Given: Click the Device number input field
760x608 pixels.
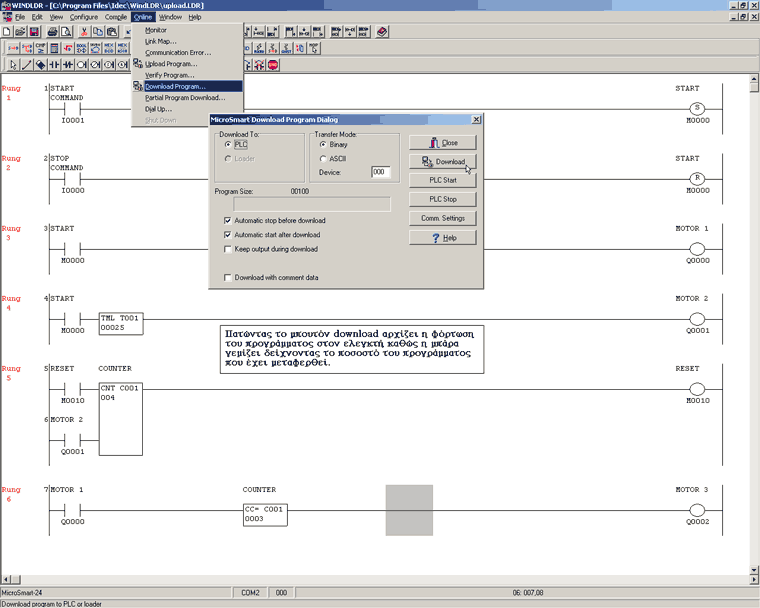Looking at the screenshot, I should pyautogui.click(x=380, y=172).
